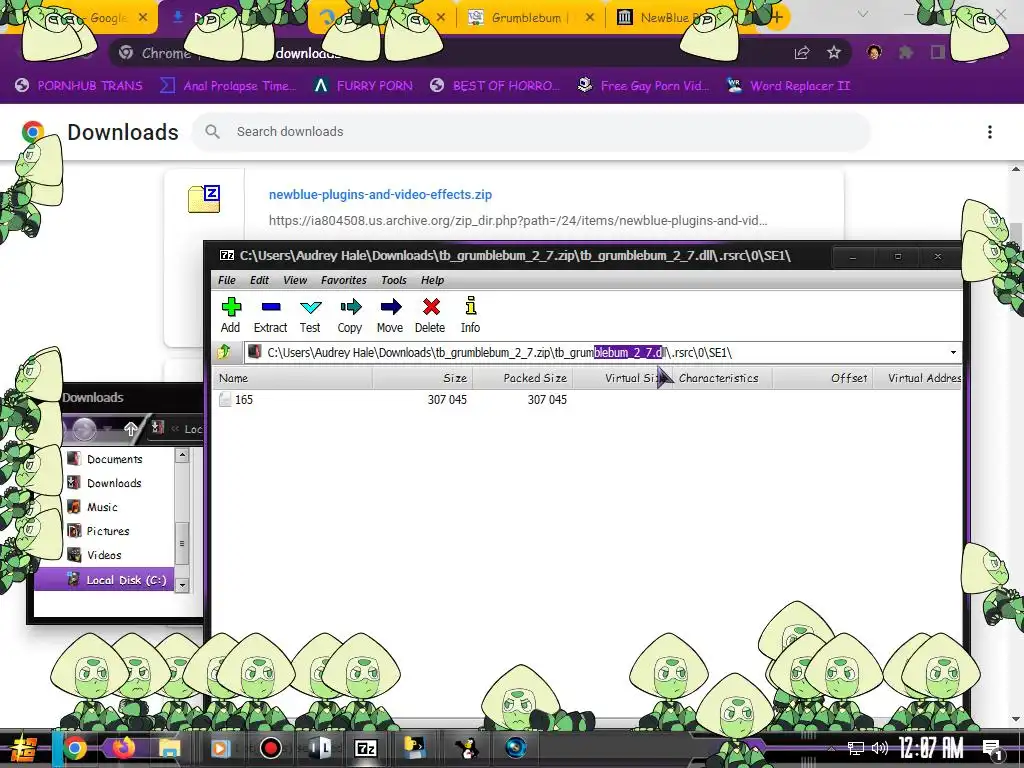This screenshot has width=1024, height=768.
Task: Open the File menu in 7-Zip
Action: point(227,280)
